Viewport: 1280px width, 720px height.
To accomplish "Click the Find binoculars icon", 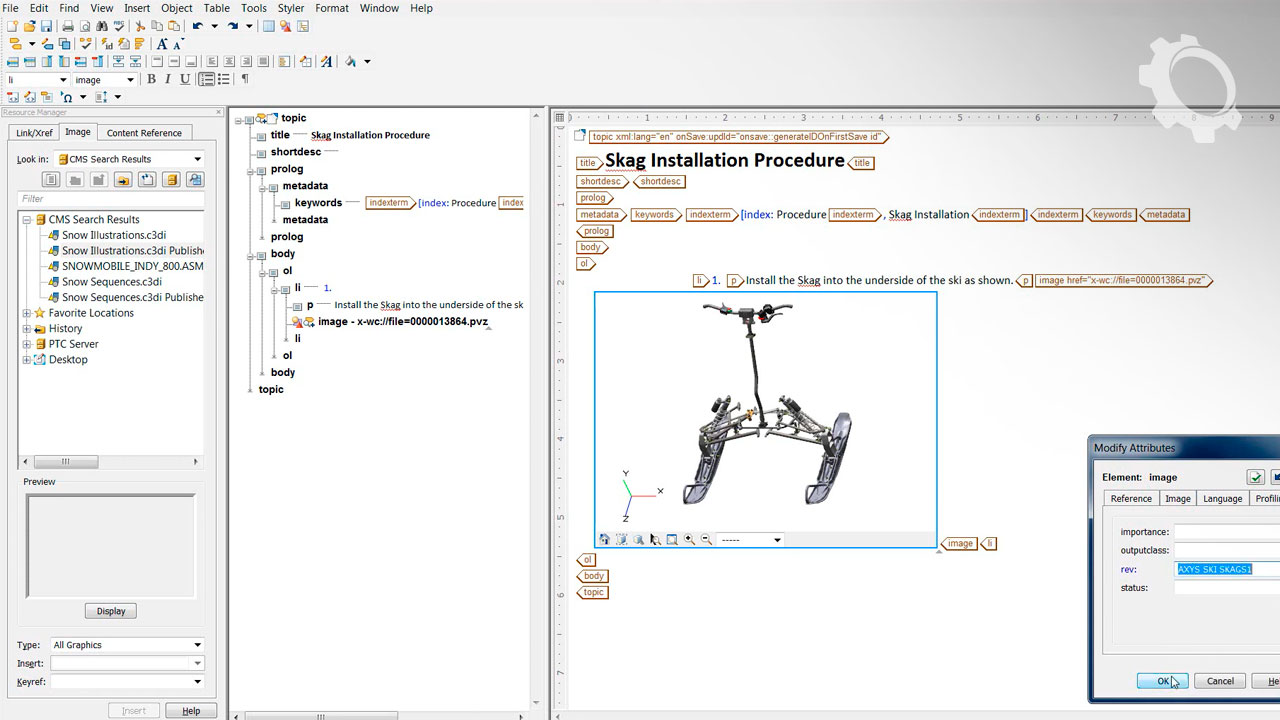I will (102, 26).
